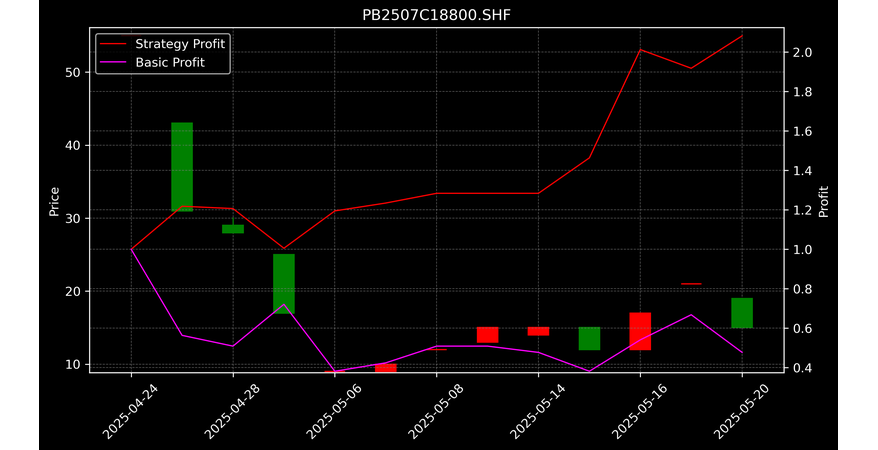Viewport: 878px width, 450px height.
Task: Click the magenta line sample in the legend
Action: pos(111,63)
